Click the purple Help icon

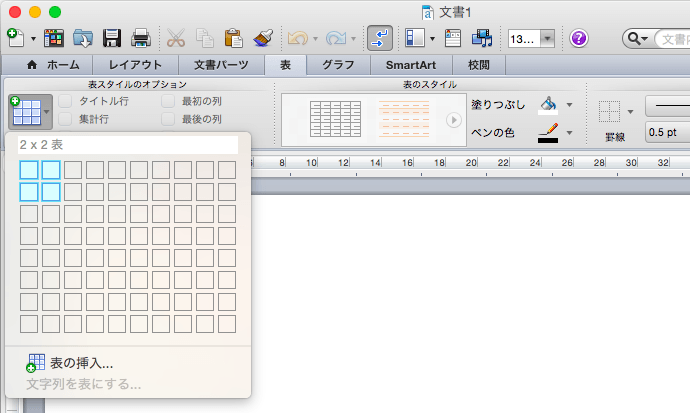click(579, 38)
